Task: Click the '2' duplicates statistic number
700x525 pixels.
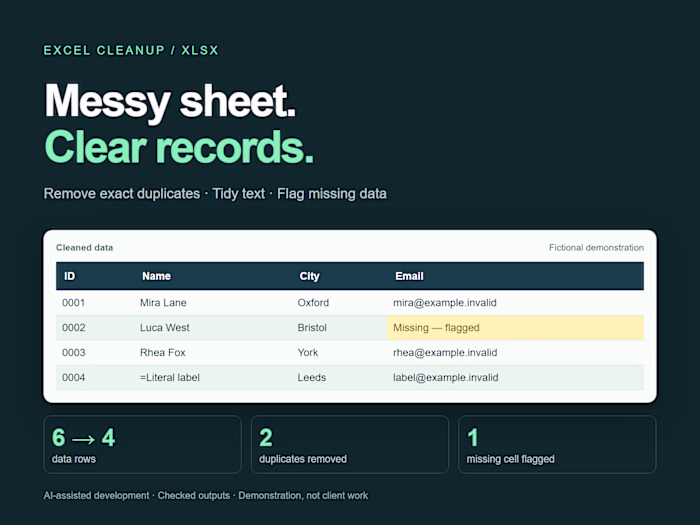Action: [266, 438]
